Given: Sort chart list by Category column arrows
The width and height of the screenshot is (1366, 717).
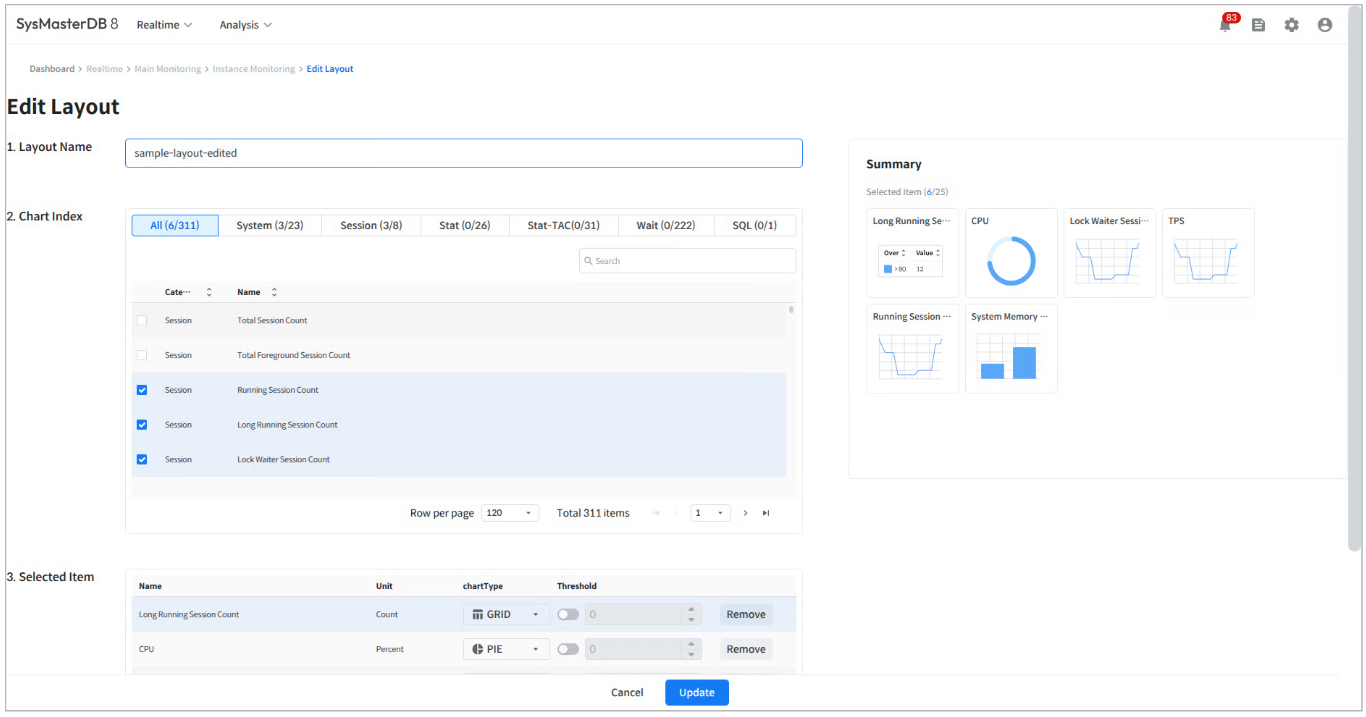Looking at the screenshot, I should point(209,292).
